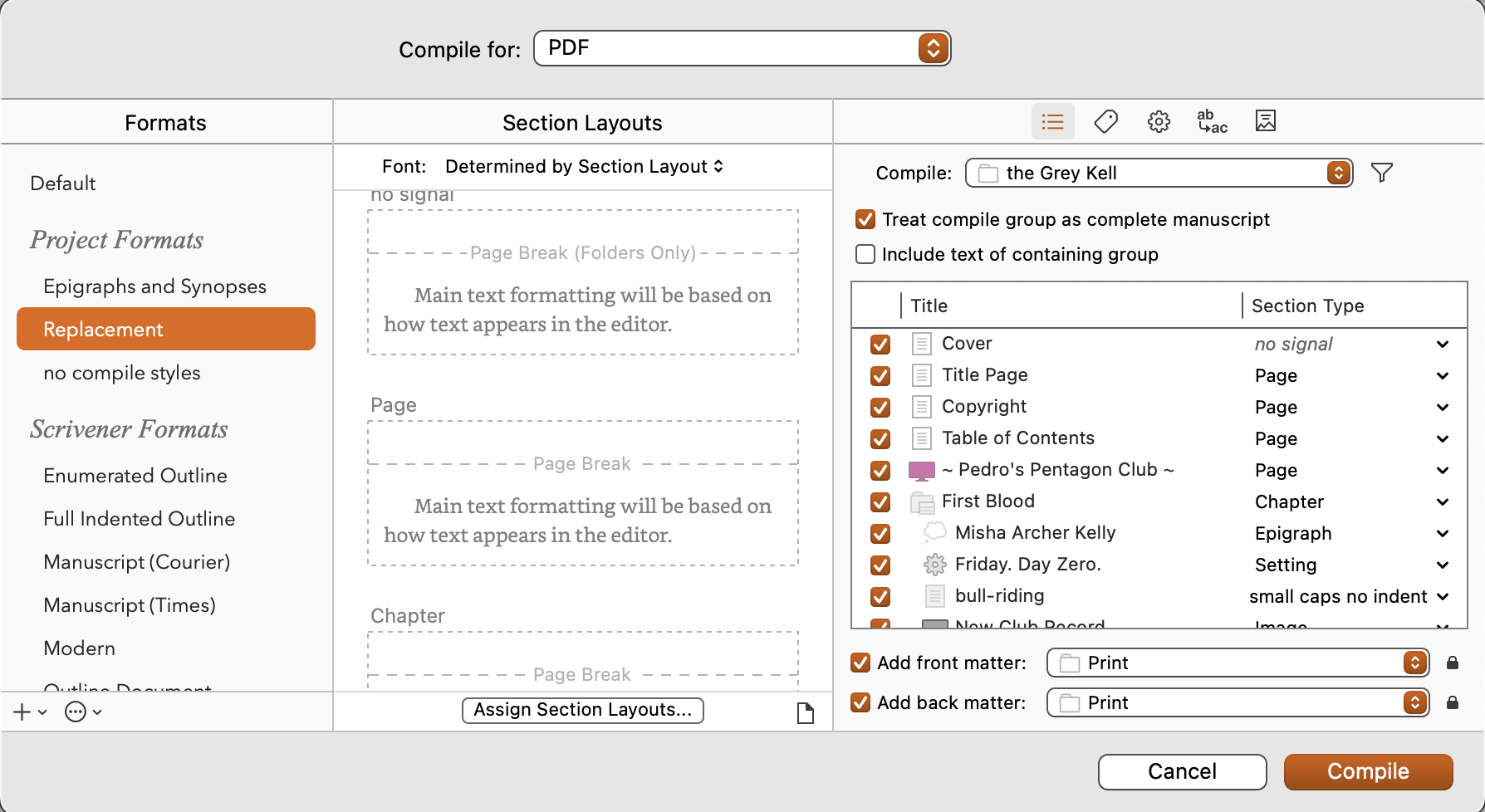Enable Include text of containing group
The height and width of the screenshot is (812, 1485).
(865, 254)
